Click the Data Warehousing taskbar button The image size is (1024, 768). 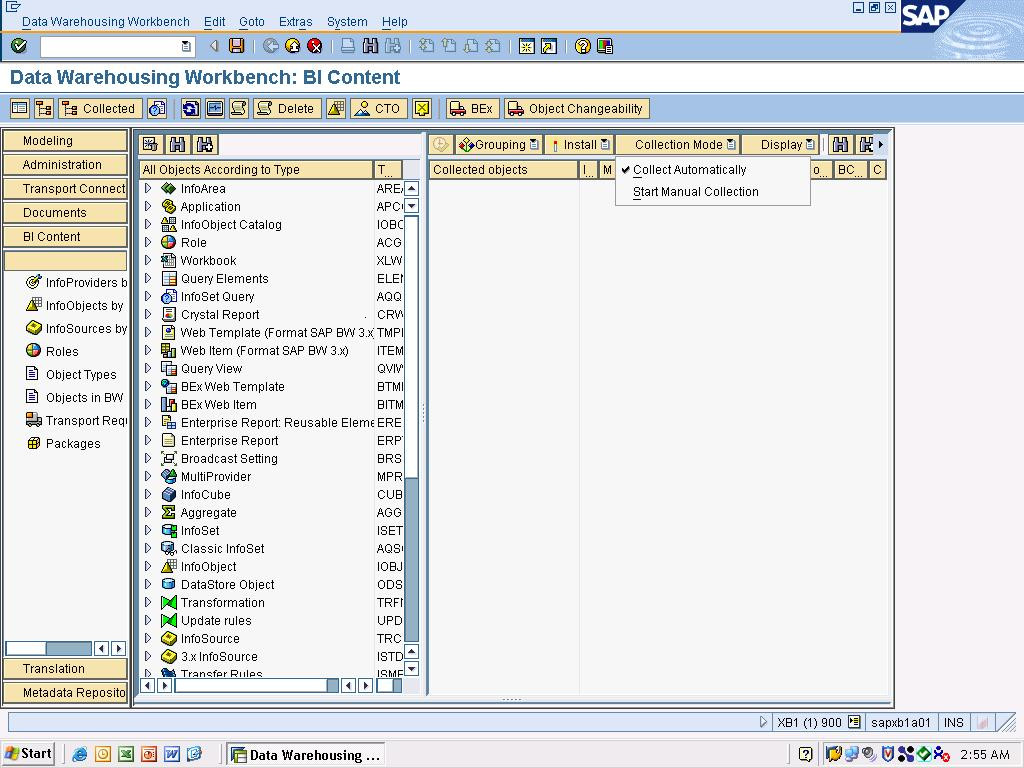306,755
